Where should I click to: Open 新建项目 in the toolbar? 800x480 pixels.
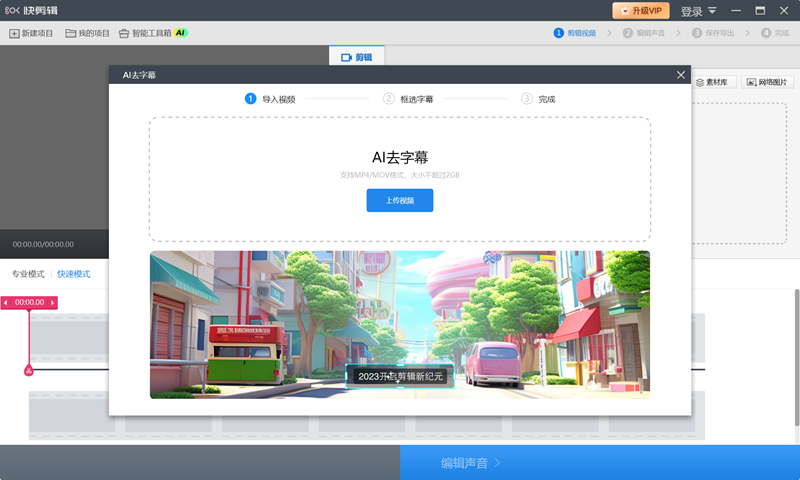[31, 33]
